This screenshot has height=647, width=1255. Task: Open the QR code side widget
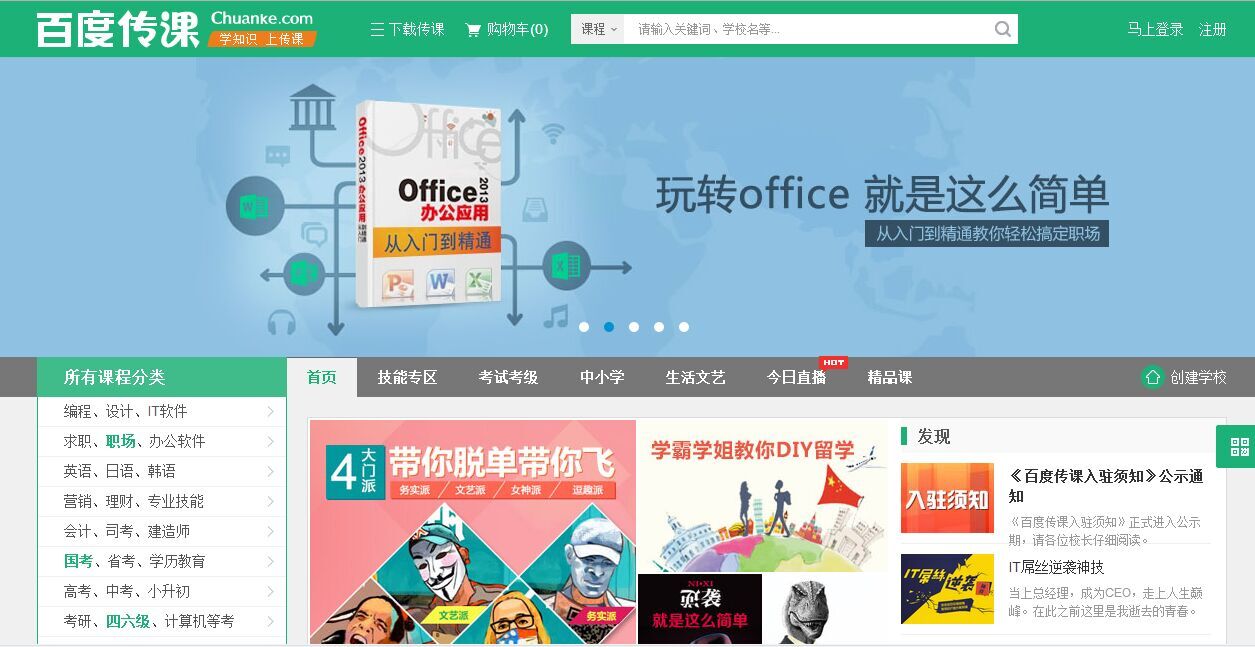(1239, 446)
